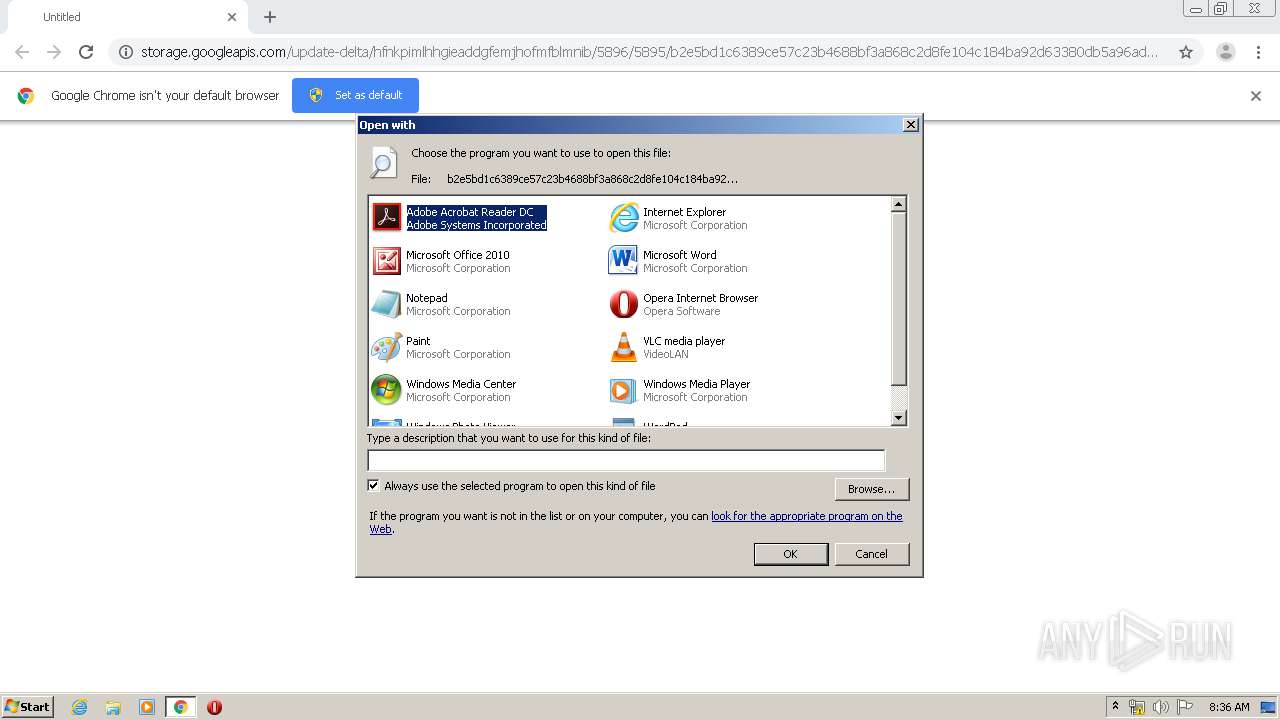This screenshot has width=1280, height=720.
Task: Close the Open with dialog
Action: coord(910,125)
